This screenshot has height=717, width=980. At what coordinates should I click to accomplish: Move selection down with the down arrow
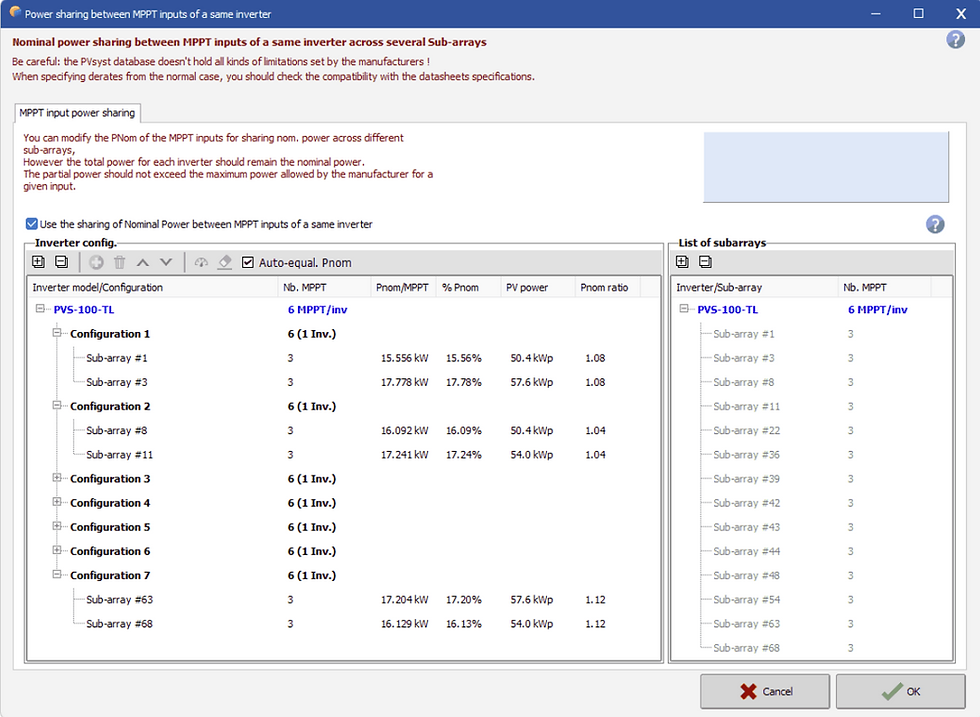[x=166, y=263]
